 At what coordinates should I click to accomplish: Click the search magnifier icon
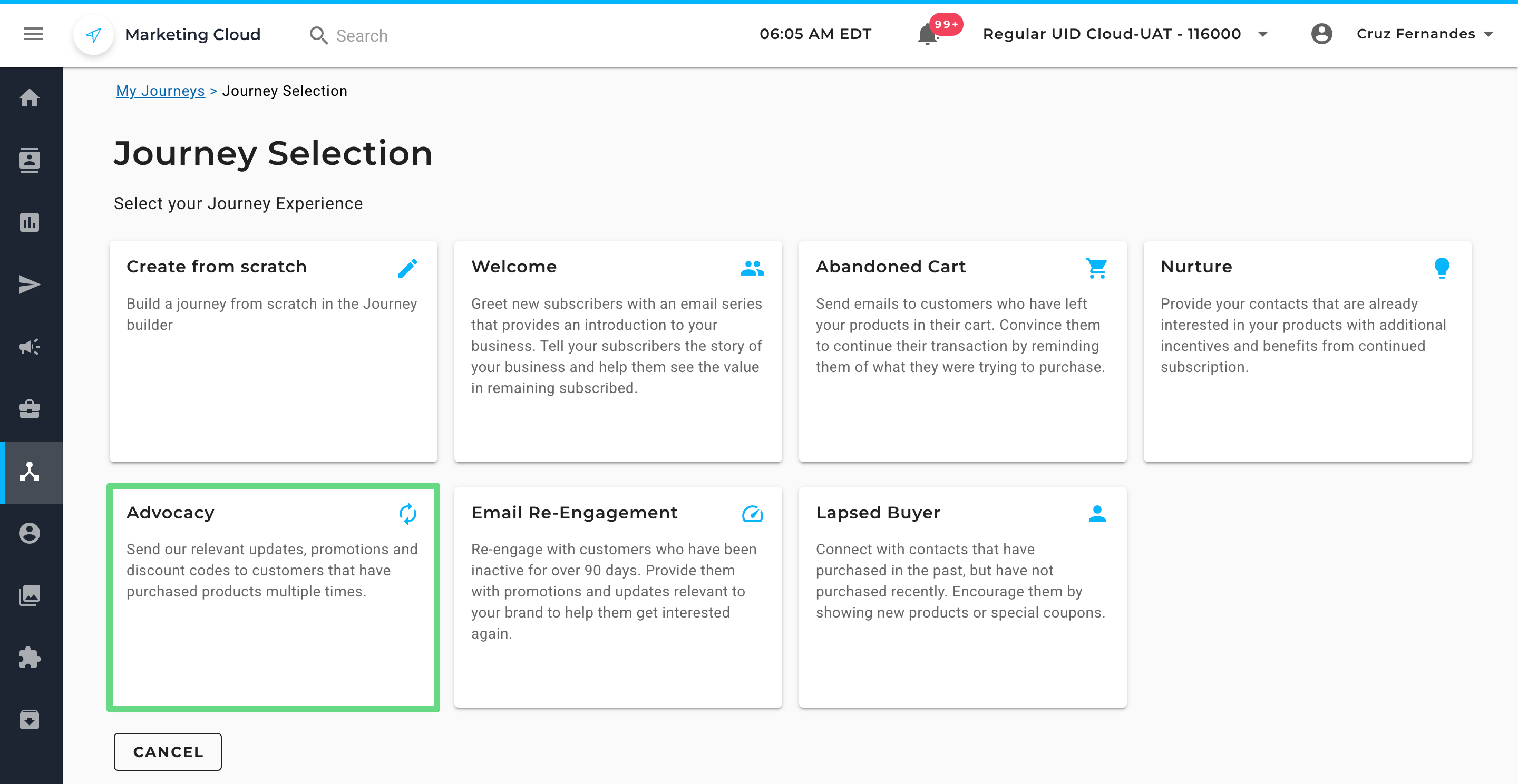tap(318, 35)
